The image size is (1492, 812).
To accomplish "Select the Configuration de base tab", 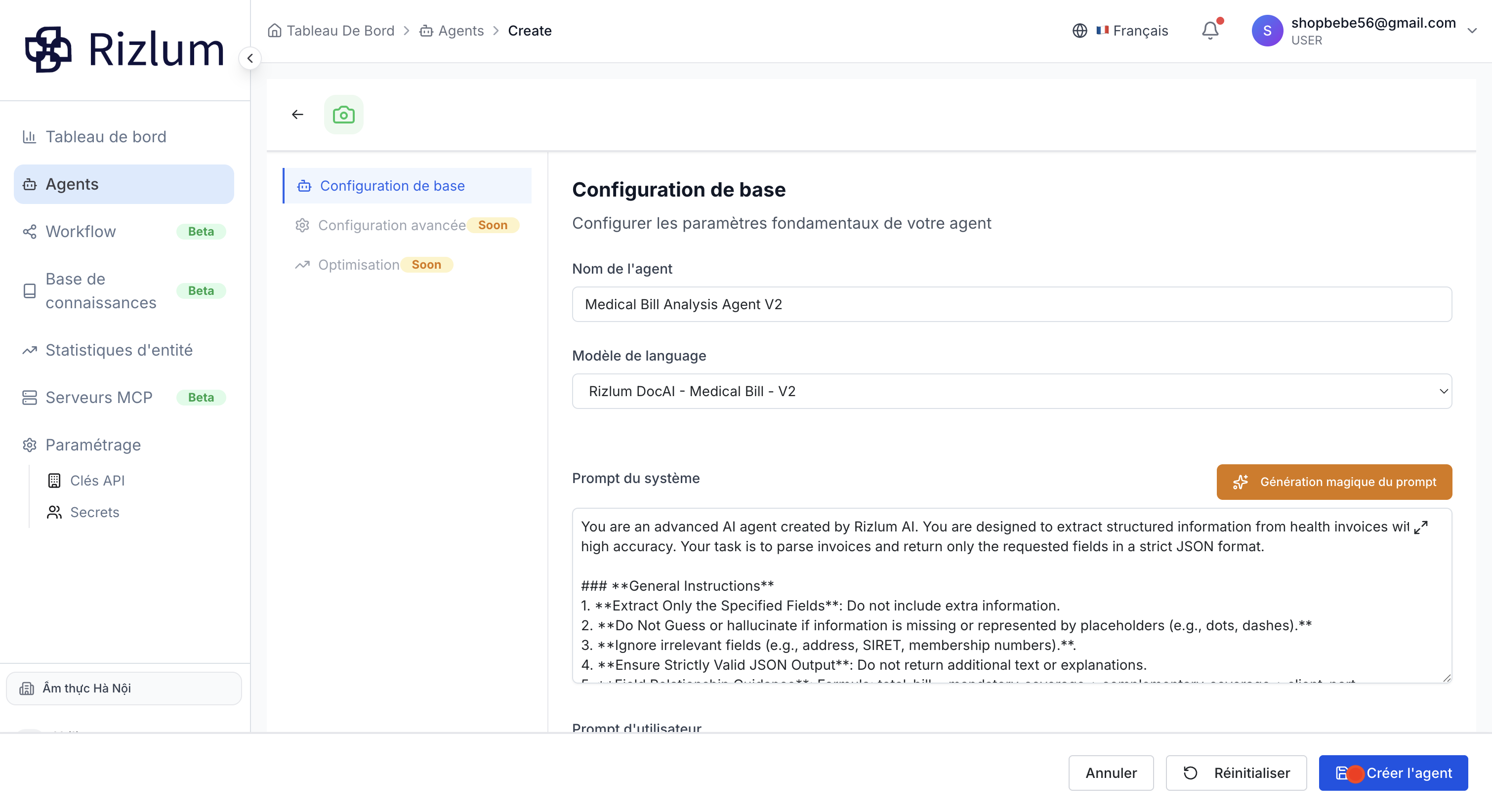I will click(407, 186).
